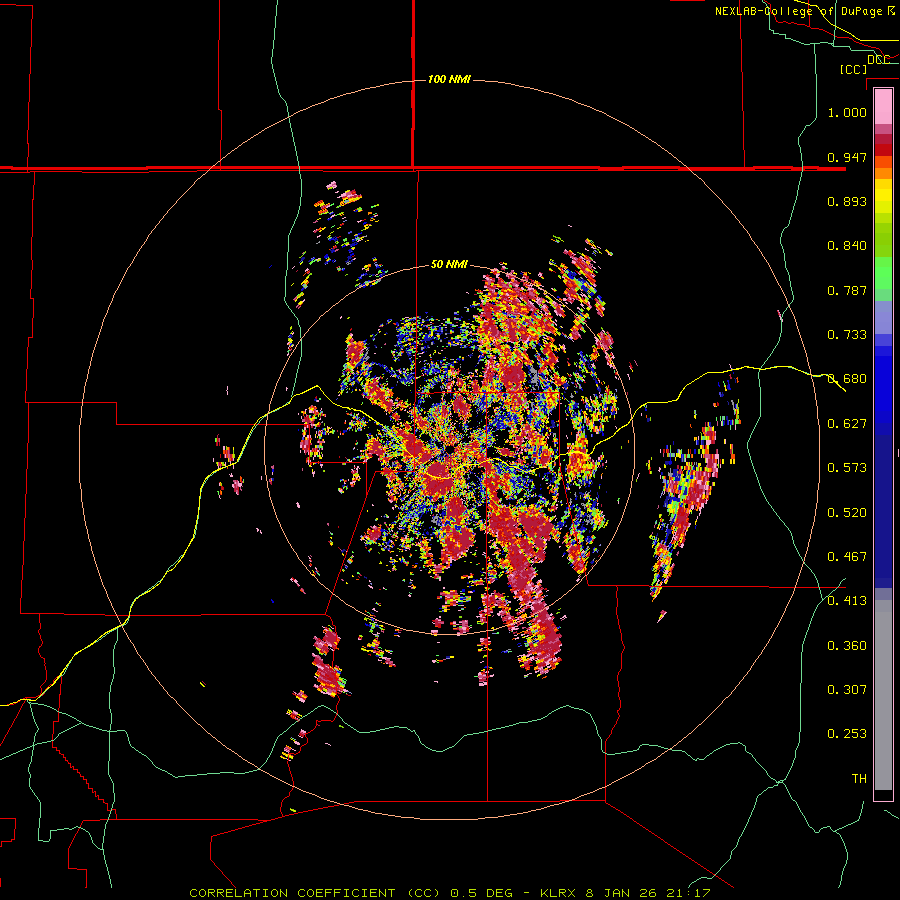This screenshot has width=900, height=900.
Task: Click the "[CC]" legend heading
Action: [x=853, y=69]
